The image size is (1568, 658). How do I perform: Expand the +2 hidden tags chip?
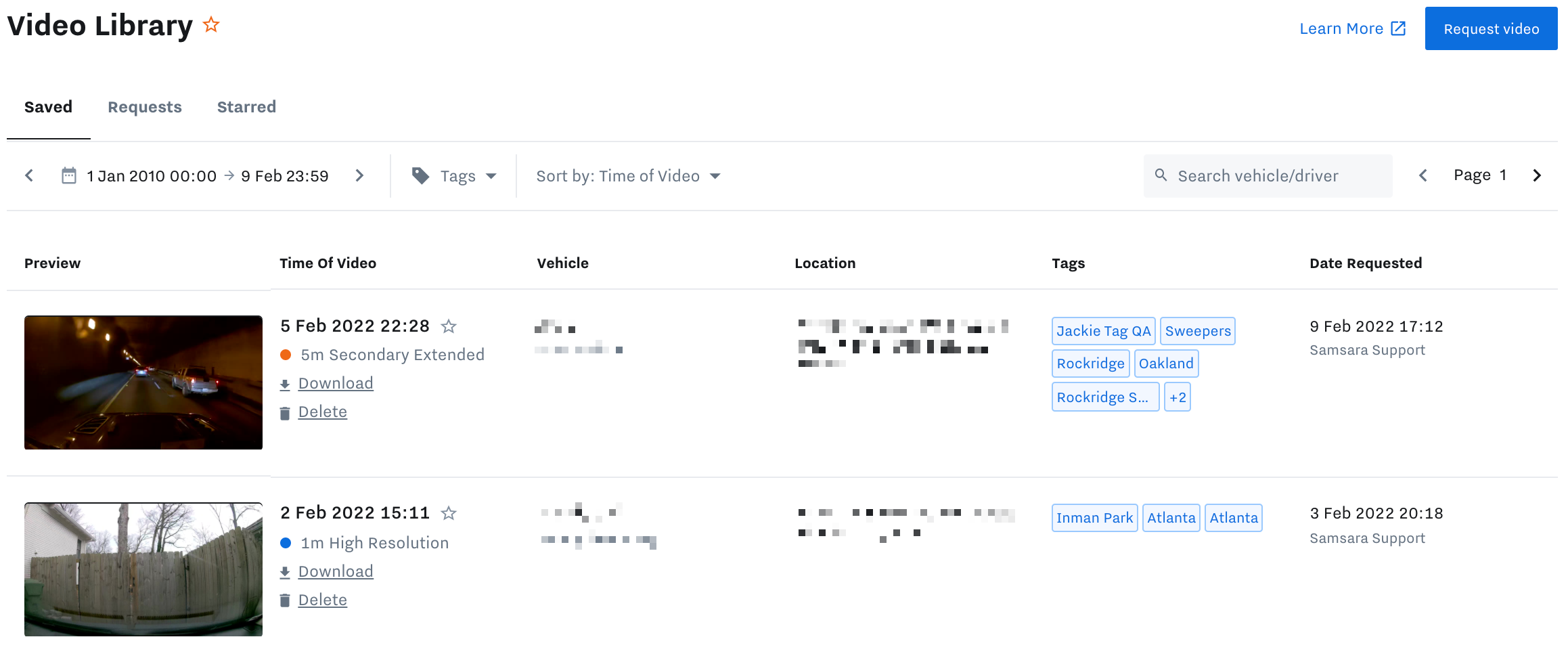pyautogui.click(x=1177, y=397)
